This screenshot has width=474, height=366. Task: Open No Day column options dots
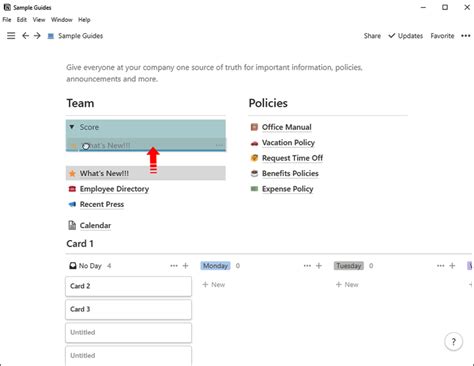tap(174, 266)
